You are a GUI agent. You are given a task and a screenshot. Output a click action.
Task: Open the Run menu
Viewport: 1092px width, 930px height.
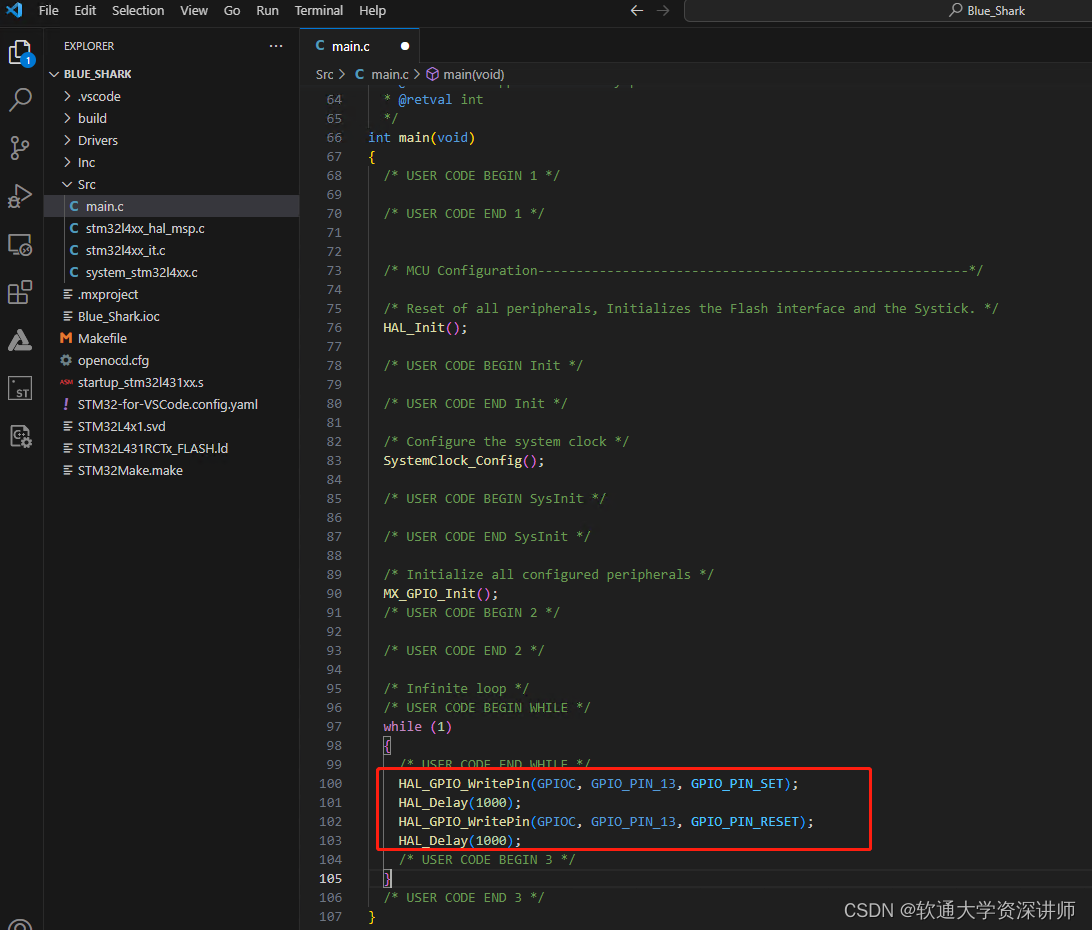point(267,10)
